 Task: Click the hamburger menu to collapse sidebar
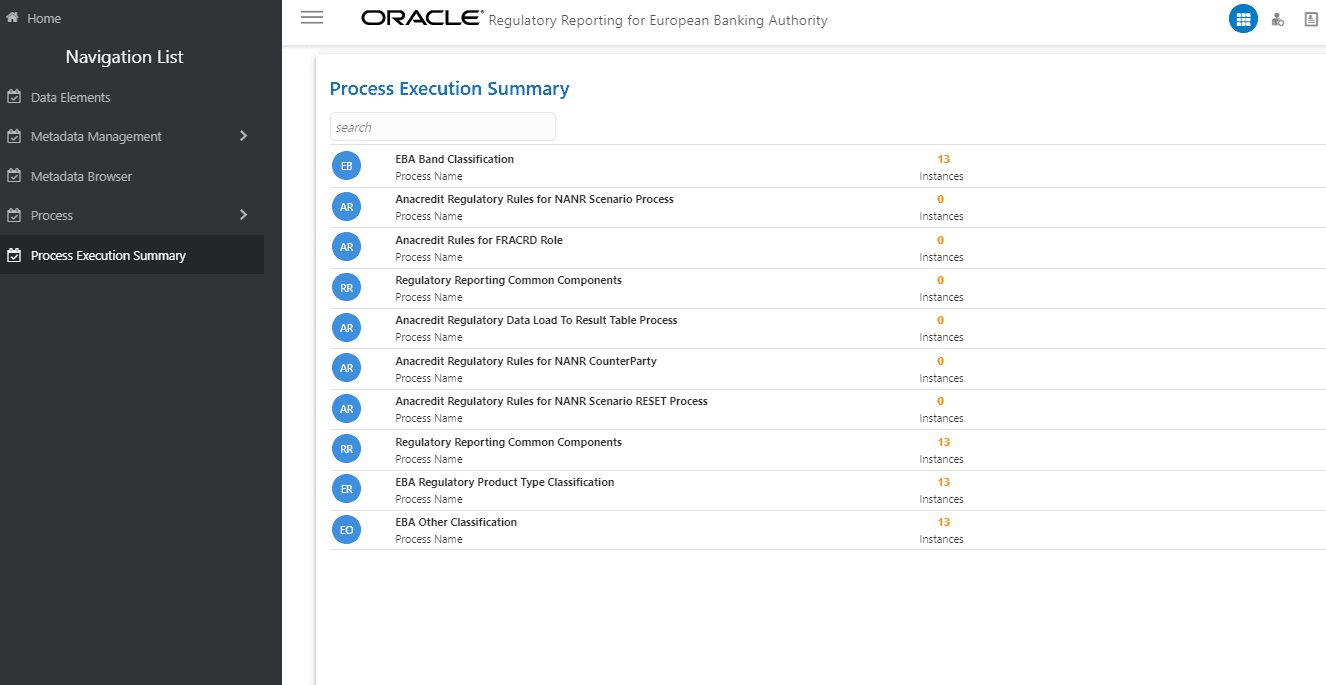312,17
